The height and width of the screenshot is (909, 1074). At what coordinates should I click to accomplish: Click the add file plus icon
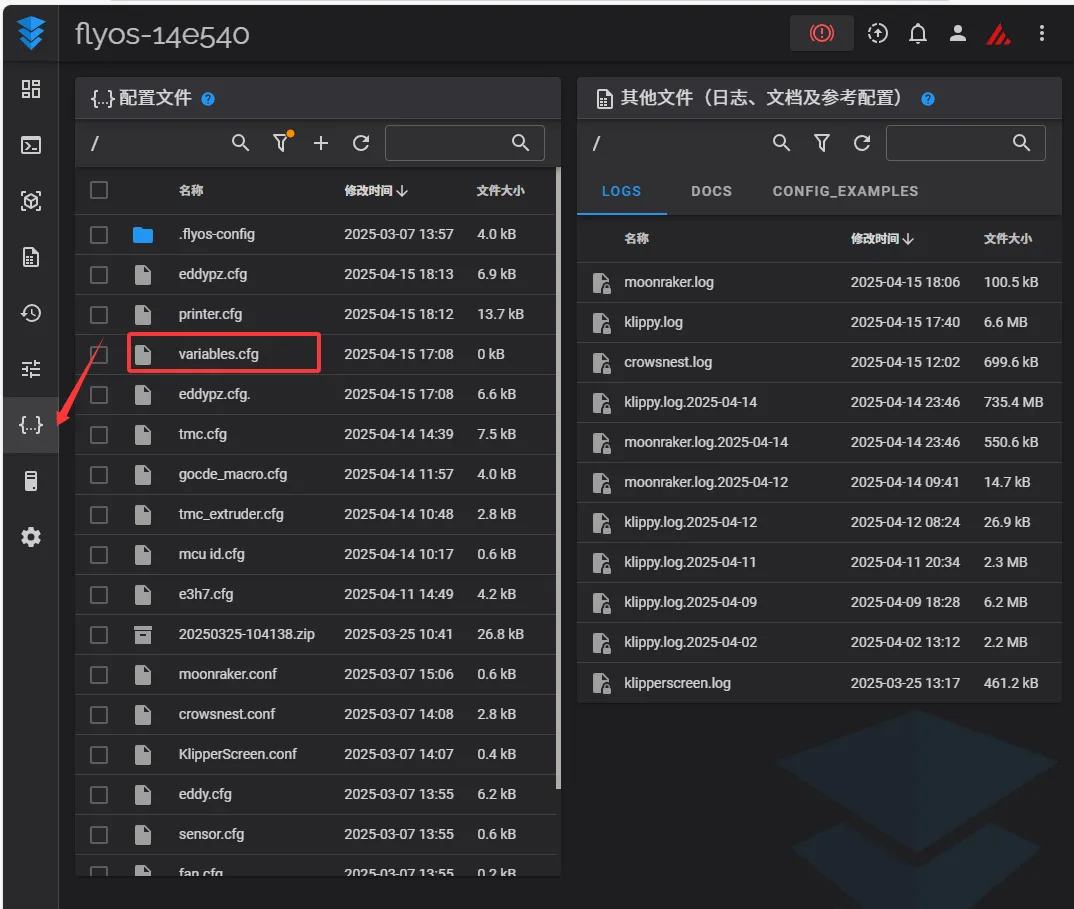coord(321,144)
